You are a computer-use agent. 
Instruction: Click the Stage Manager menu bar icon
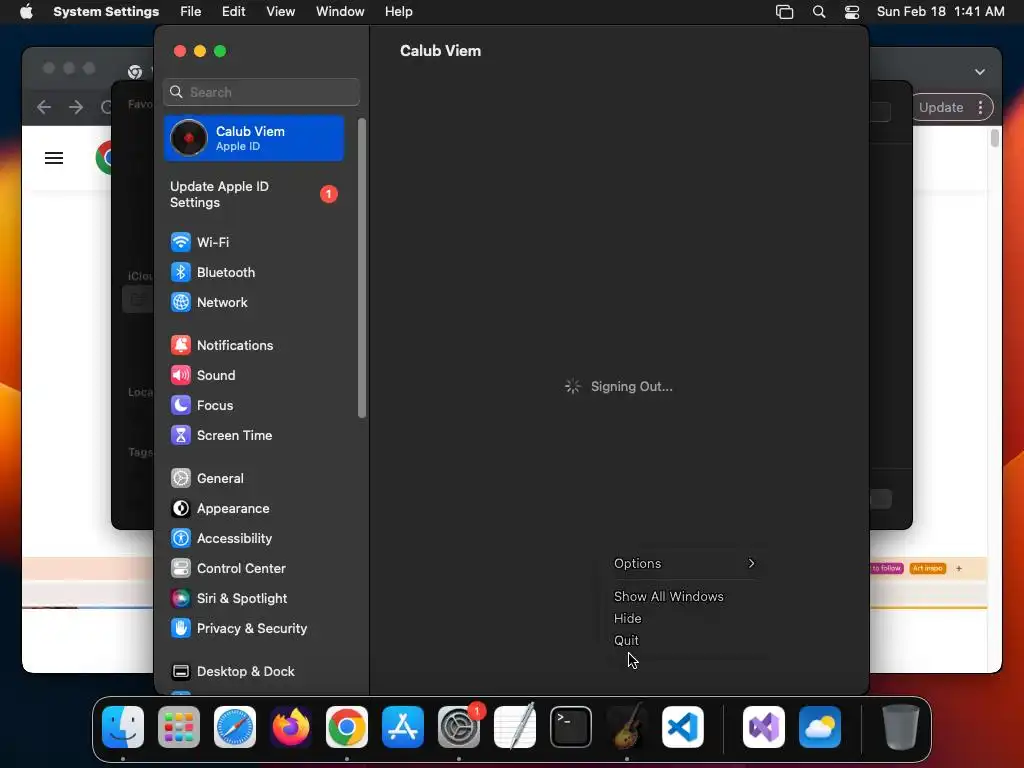click(x=784, y=12)
